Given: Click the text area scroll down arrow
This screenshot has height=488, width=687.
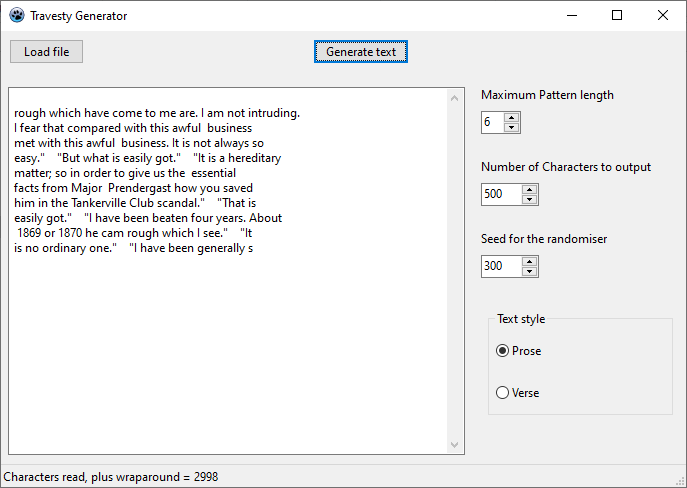Looking at the screenshot, I should (x=454, y=445).
